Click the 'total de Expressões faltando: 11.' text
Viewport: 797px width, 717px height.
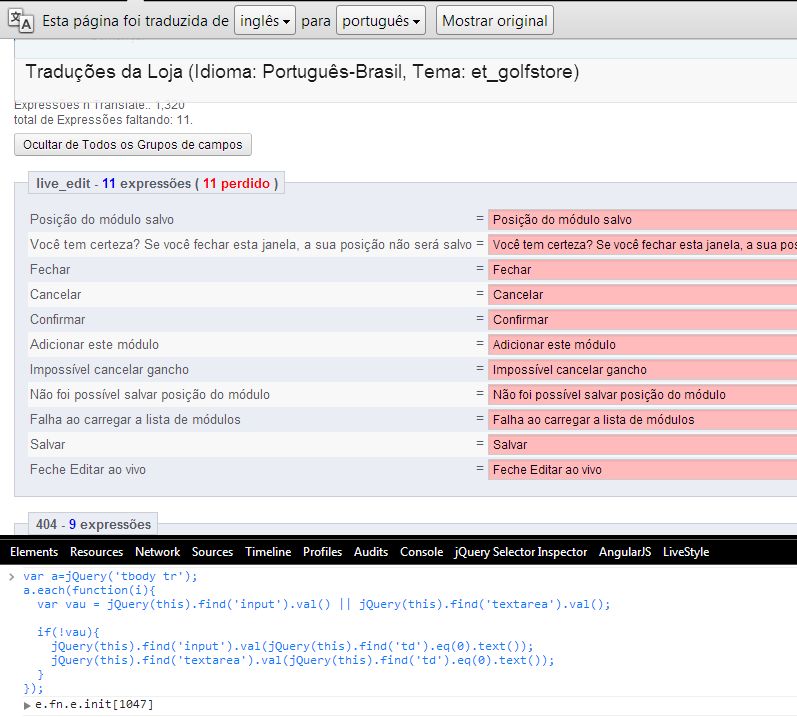103,120
